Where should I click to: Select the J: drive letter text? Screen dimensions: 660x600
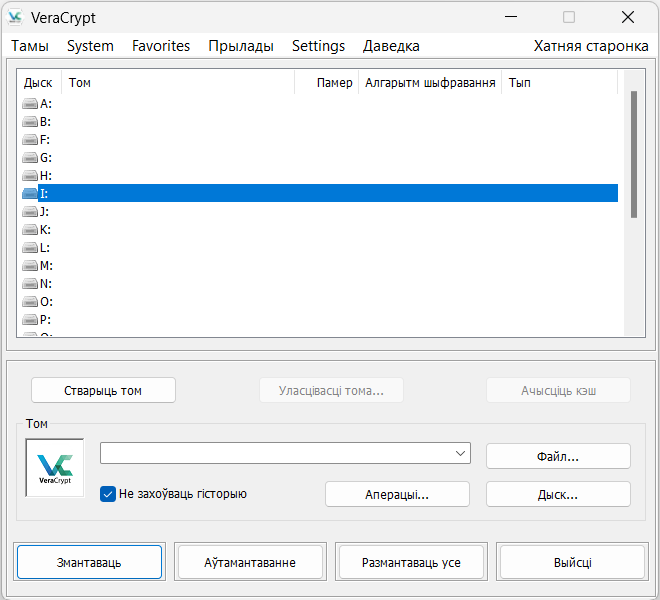(44, 211)
